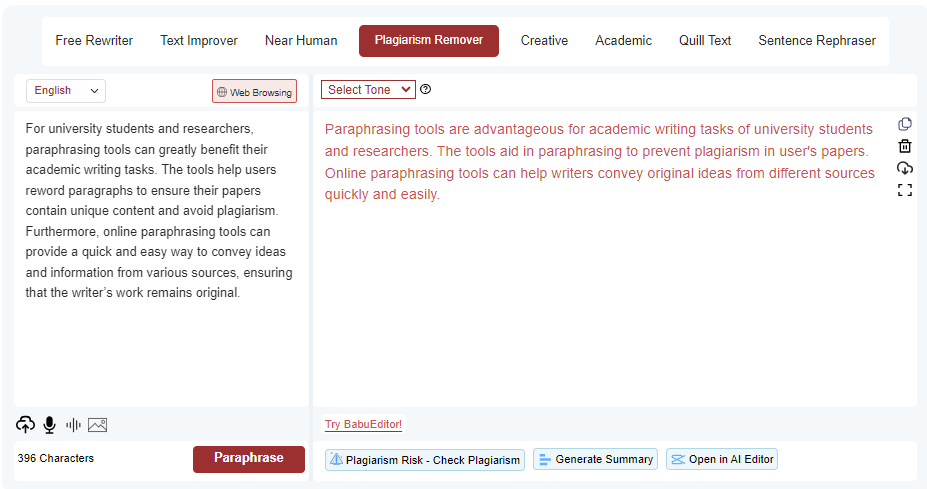Upload an image using the picture icon
This screenshot has width=927, height=489.
pyautogui.click(x=98, y=425)
